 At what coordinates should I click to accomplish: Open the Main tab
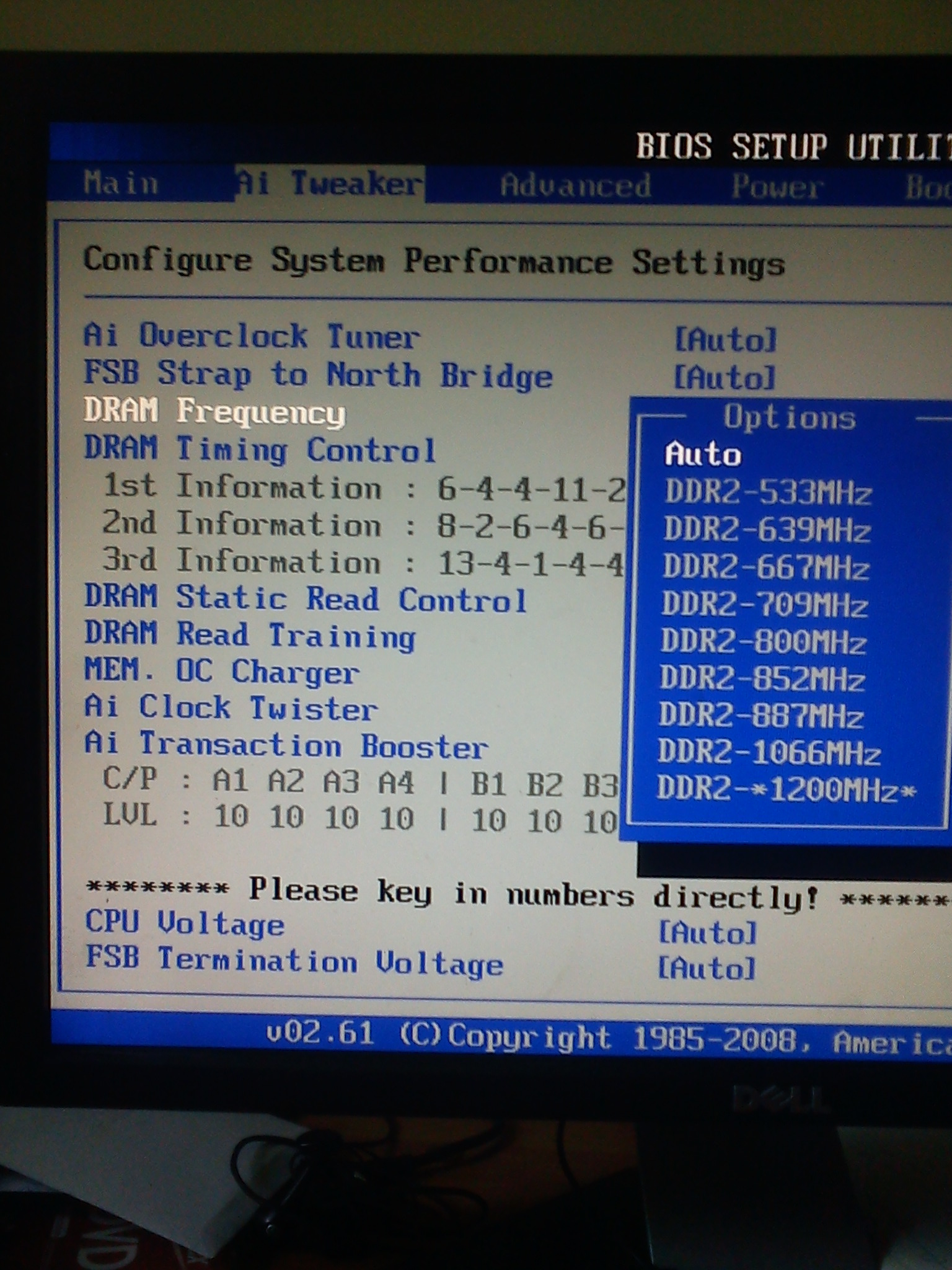tap(121, 184)
